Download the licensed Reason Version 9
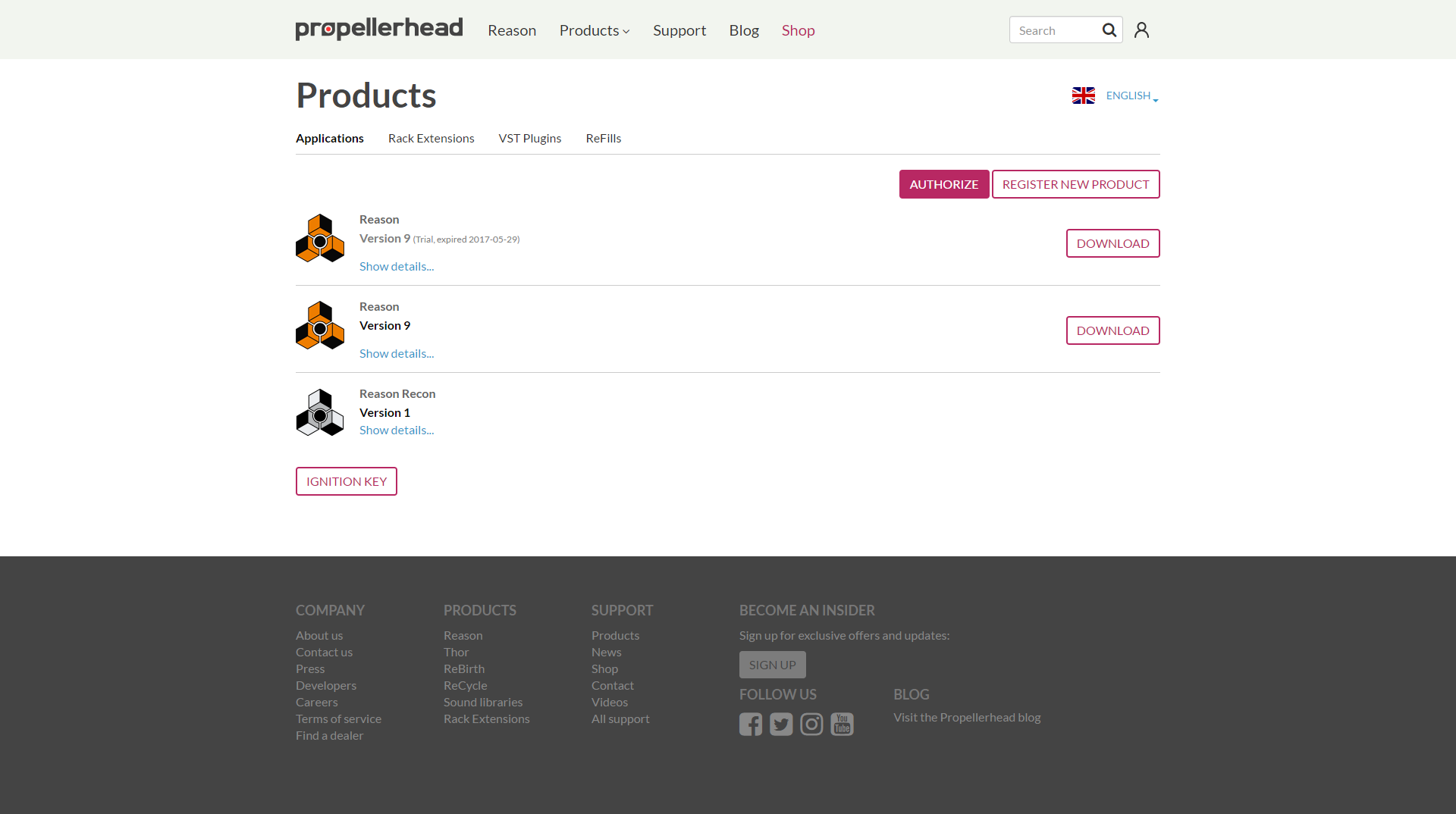 point(1113,330)
